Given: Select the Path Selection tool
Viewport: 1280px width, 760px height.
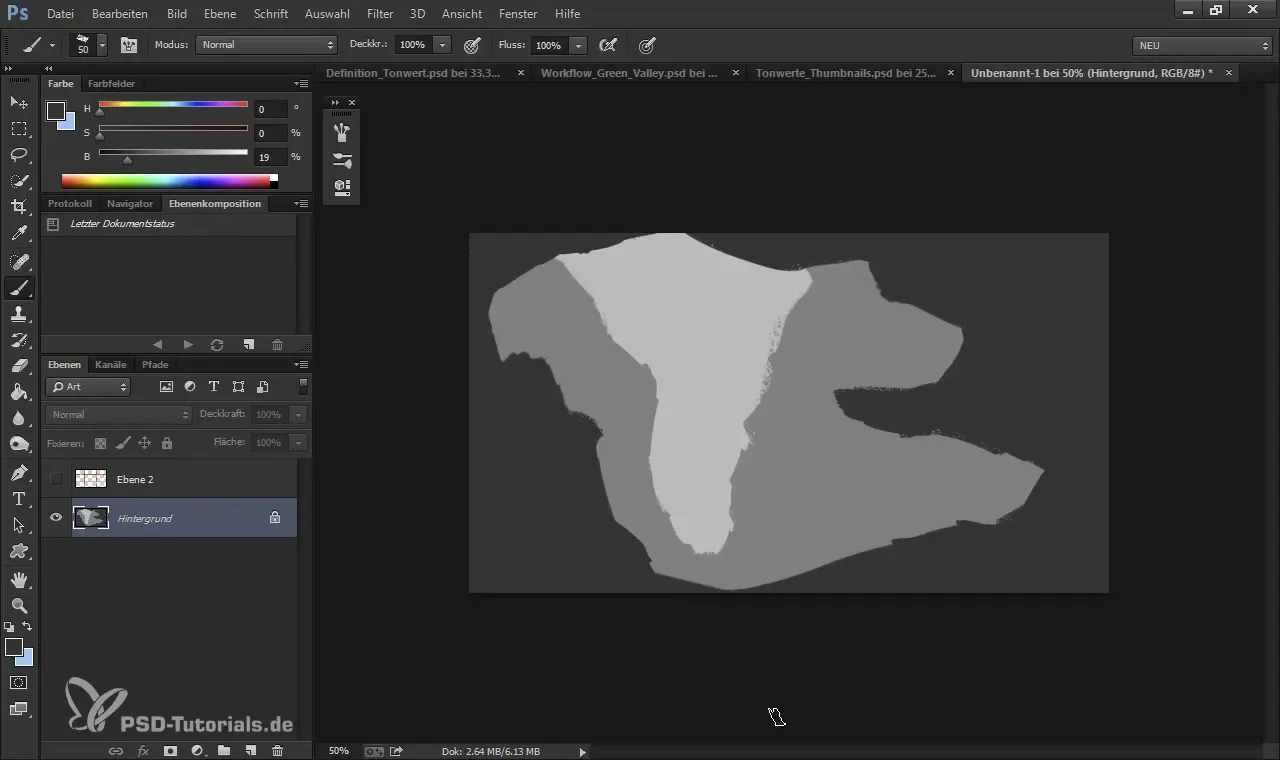Looking at the screenshot, I should tap(19, 524).
